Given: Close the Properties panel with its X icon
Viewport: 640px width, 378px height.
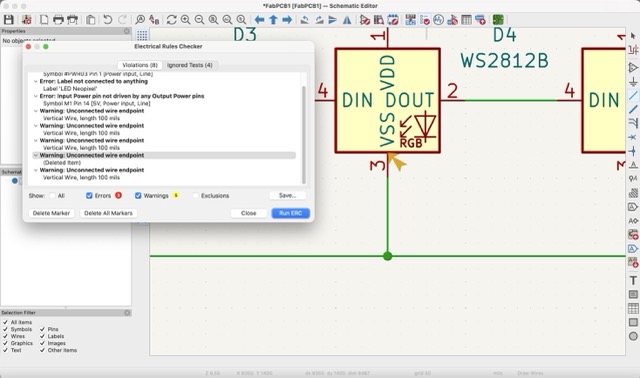Looking at the screenshot, I should click(127, 31).
